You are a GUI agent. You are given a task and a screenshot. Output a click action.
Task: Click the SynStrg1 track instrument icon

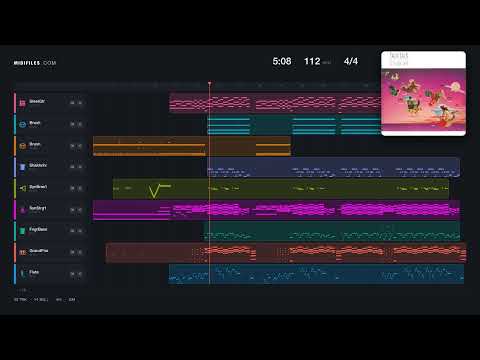tap(22, 210)
